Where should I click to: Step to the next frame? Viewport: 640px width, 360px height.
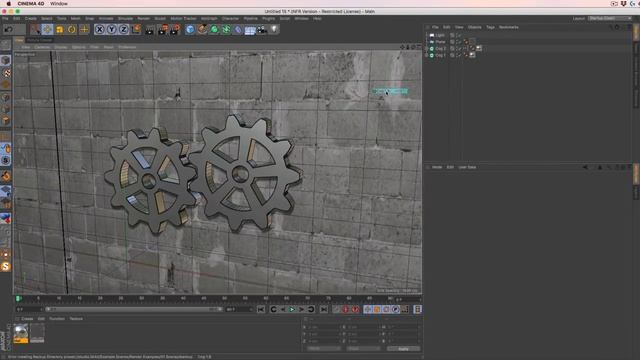click(302, 310)
